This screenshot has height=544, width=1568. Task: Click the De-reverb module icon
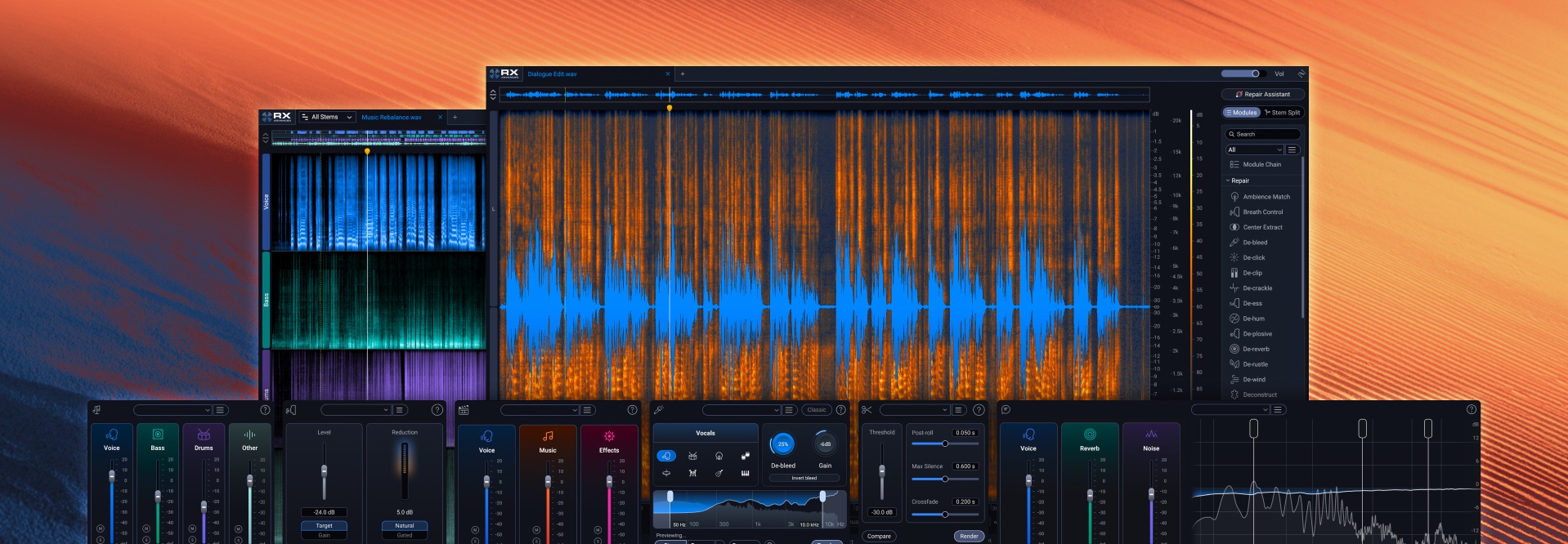point(1234,349)
